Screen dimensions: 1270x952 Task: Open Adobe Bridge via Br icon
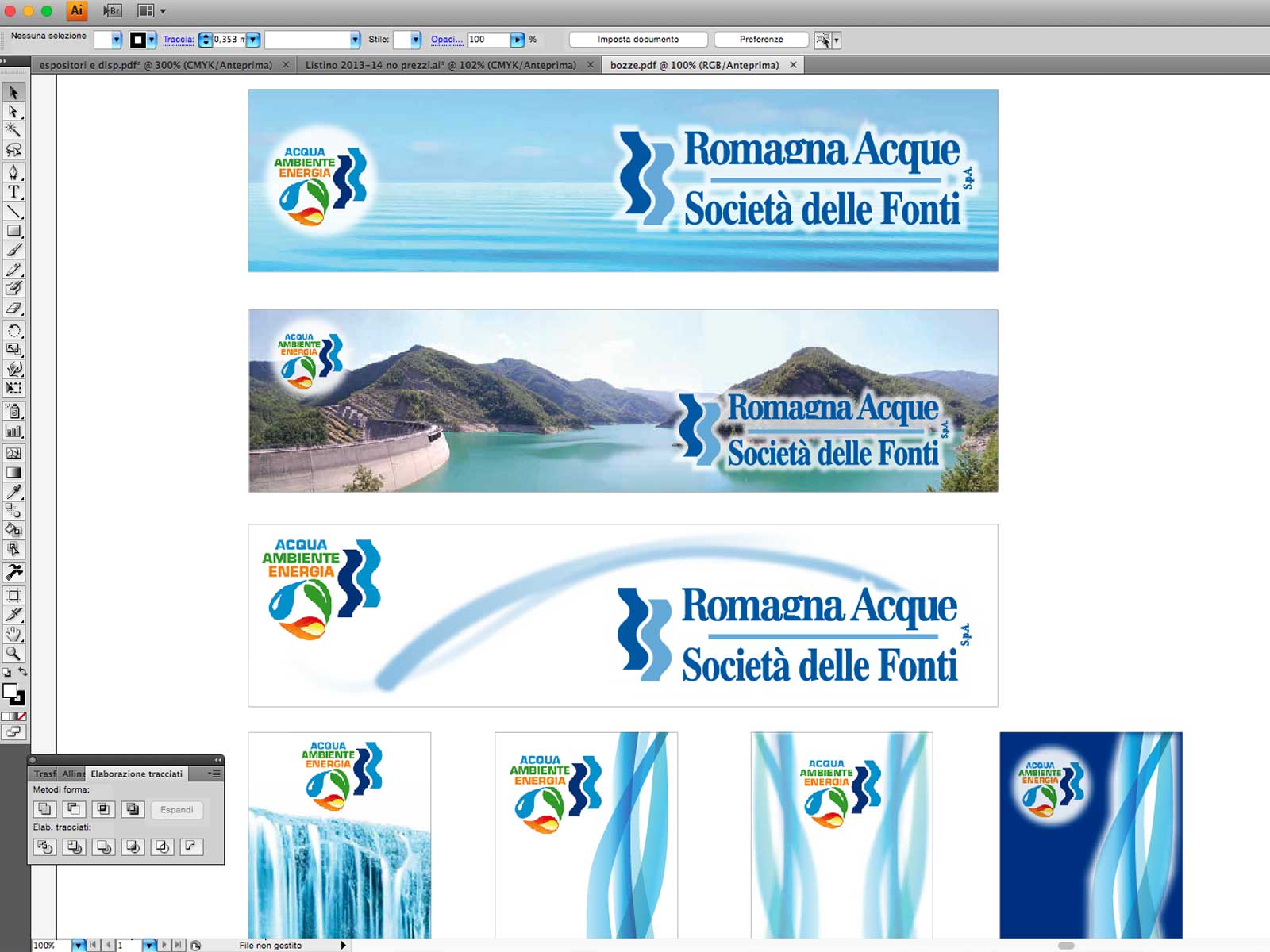coord(113,11)
